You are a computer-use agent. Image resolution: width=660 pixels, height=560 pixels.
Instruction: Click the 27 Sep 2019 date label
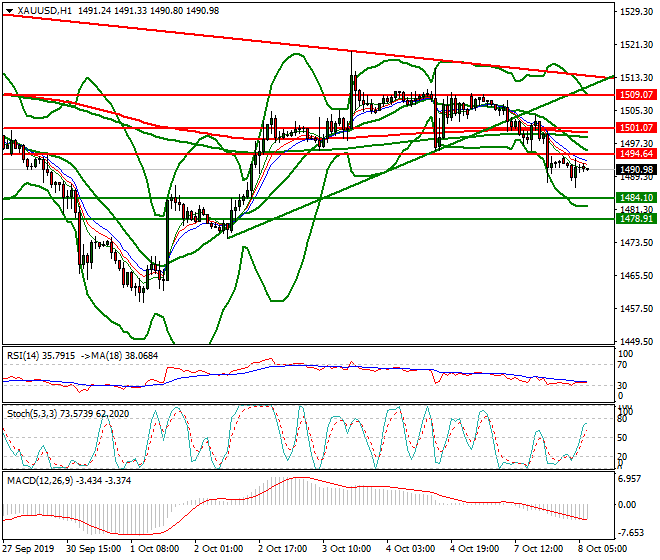29,549
